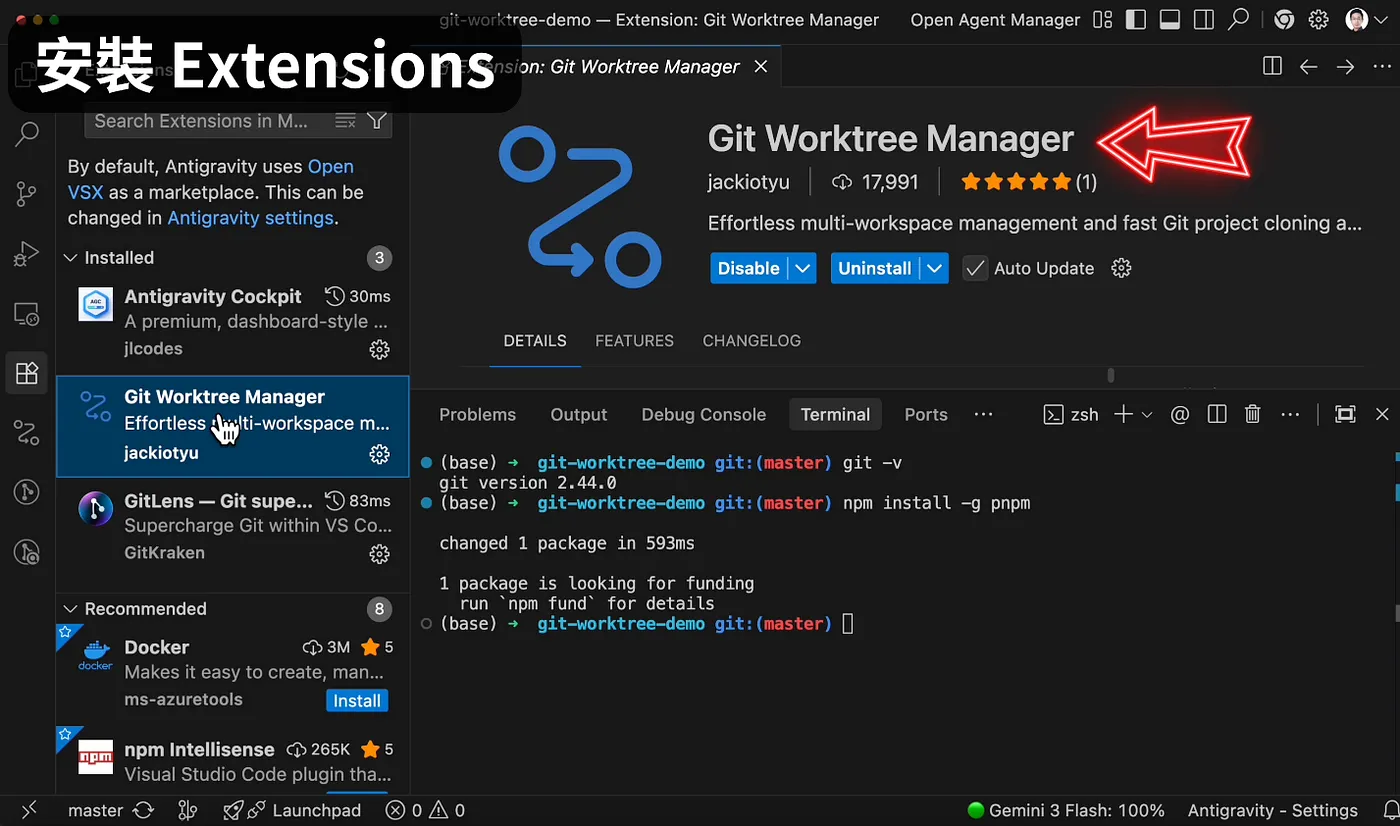Switch to the CHANGELOG tab
Viewport: 1400px width, 826px height.
coord(751,341)
